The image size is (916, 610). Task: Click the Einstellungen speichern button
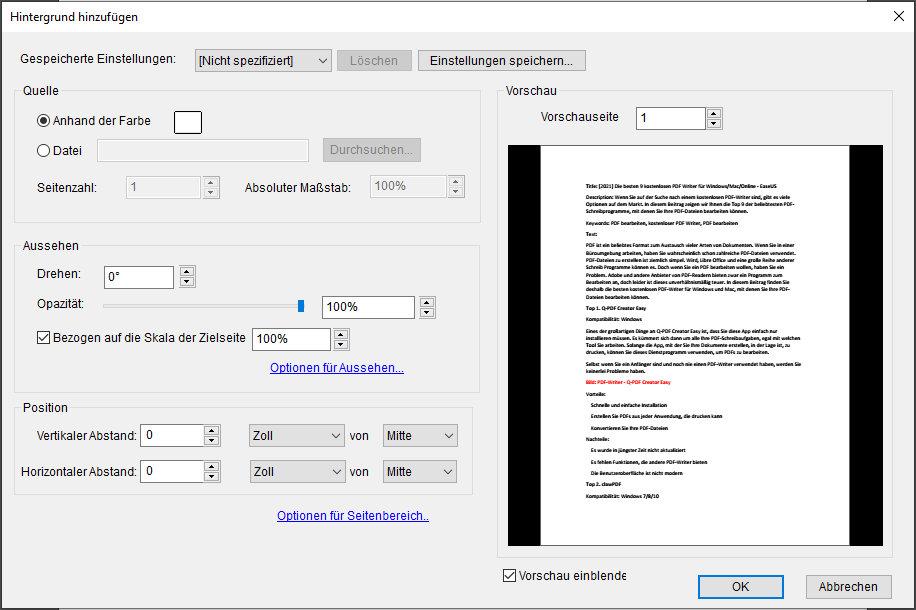(501, 60)
